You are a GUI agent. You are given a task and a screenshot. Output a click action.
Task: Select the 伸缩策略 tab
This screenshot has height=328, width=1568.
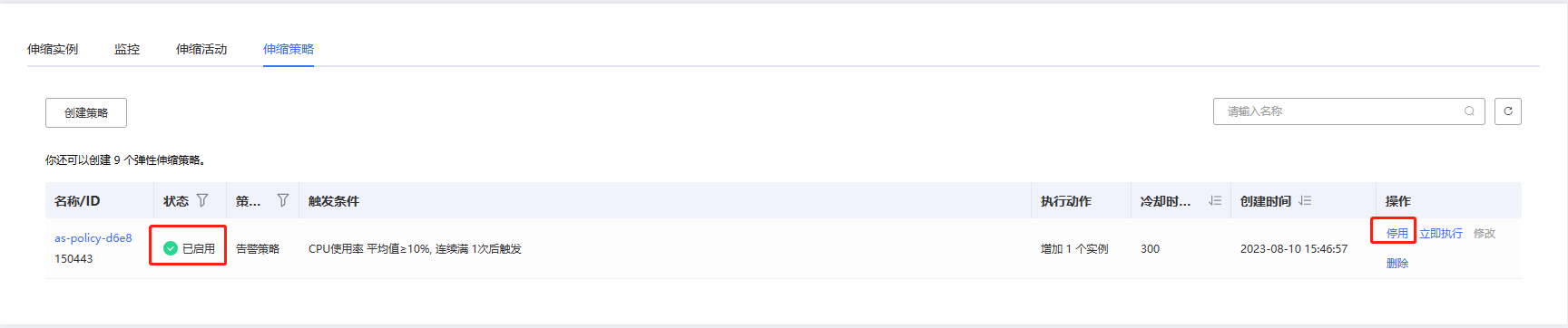pos(289,49)
